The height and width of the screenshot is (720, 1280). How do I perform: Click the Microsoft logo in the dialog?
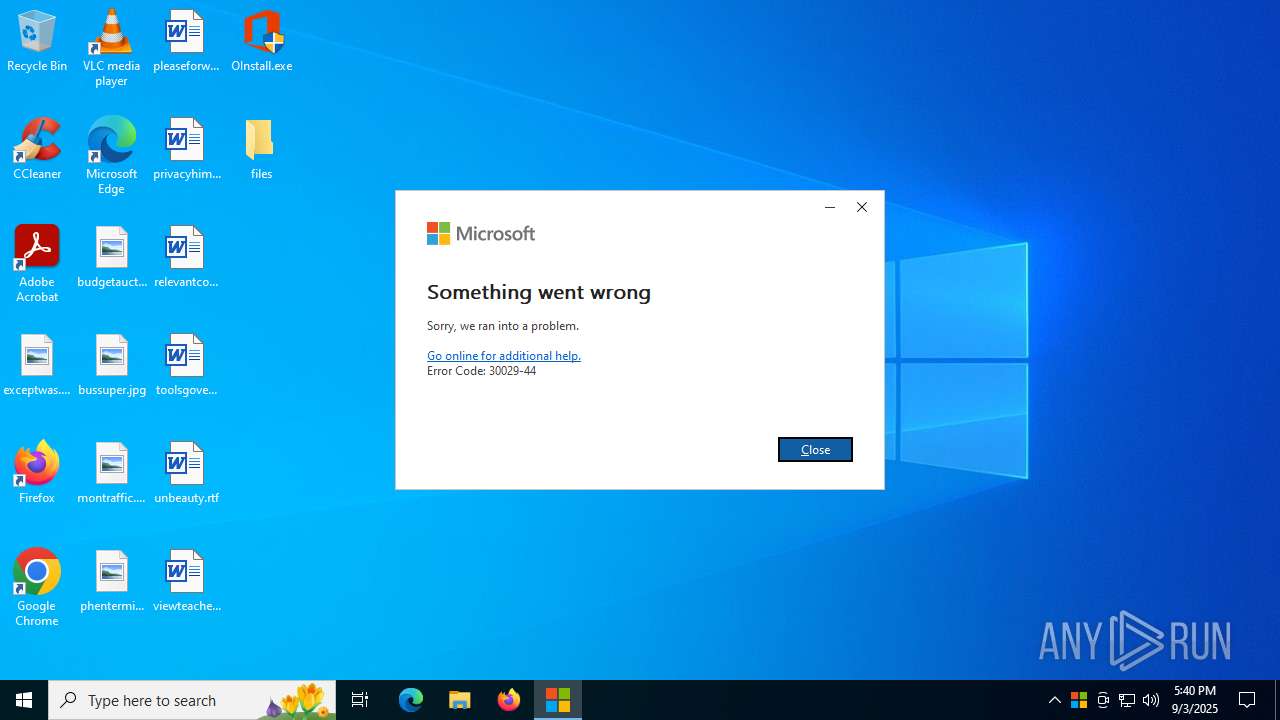(x=481, y=233)
